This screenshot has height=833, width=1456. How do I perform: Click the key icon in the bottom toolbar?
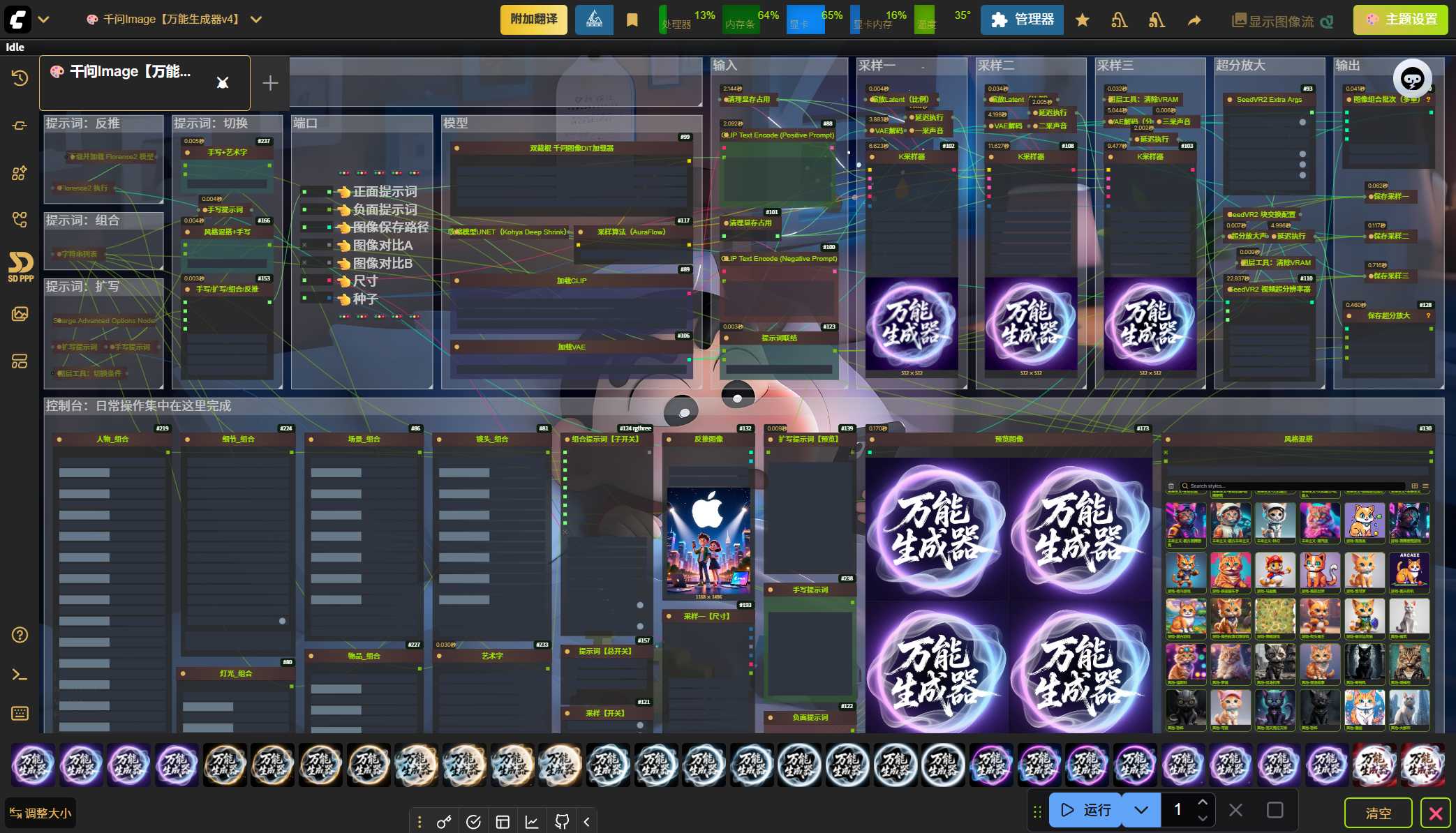point(445,821)
